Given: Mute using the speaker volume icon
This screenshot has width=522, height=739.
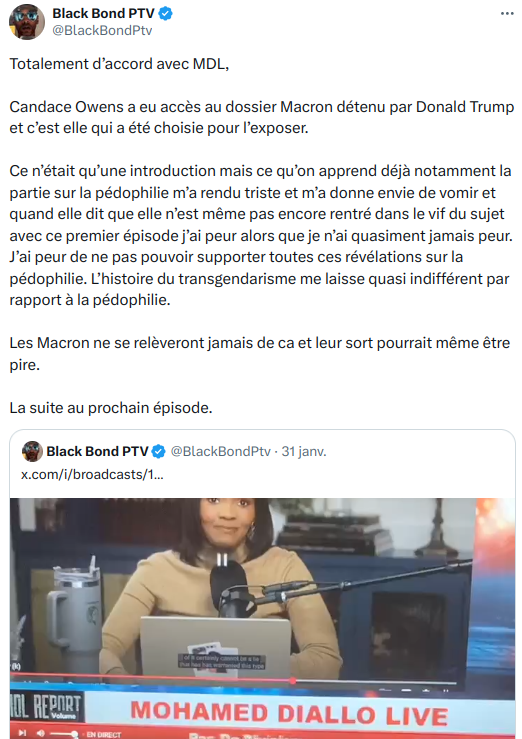Looking at the screenshot, I should point(41,733).
